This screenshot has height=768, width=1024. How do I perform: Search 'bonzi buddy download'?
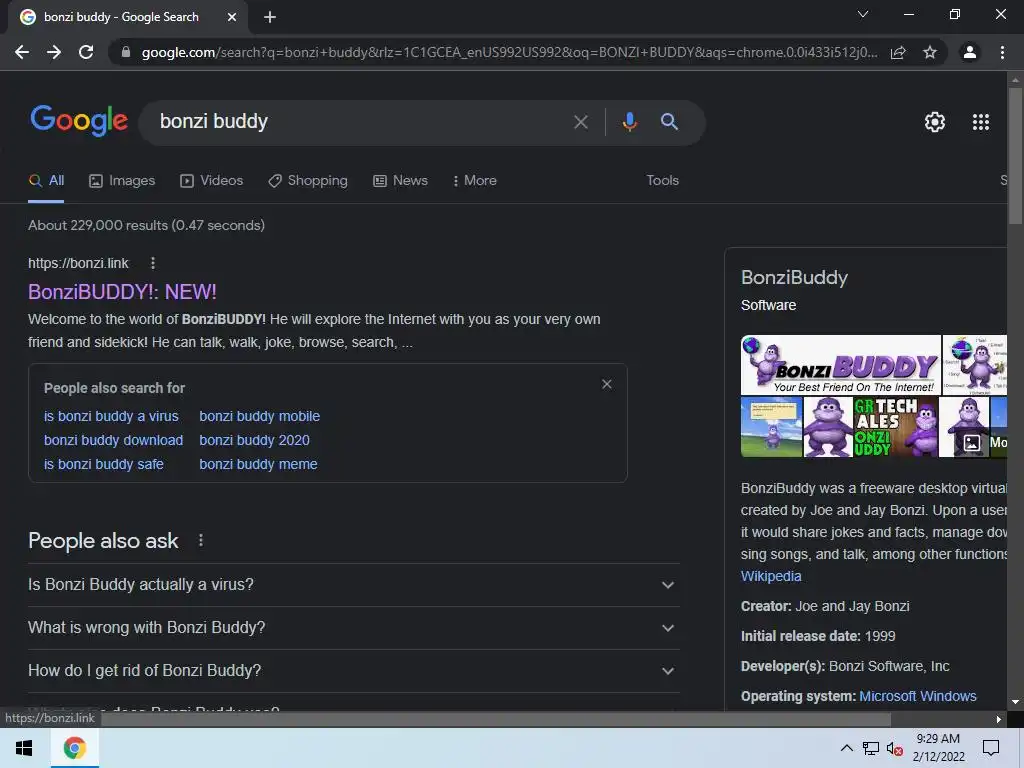pyautogui.click(x=113, y=440)
